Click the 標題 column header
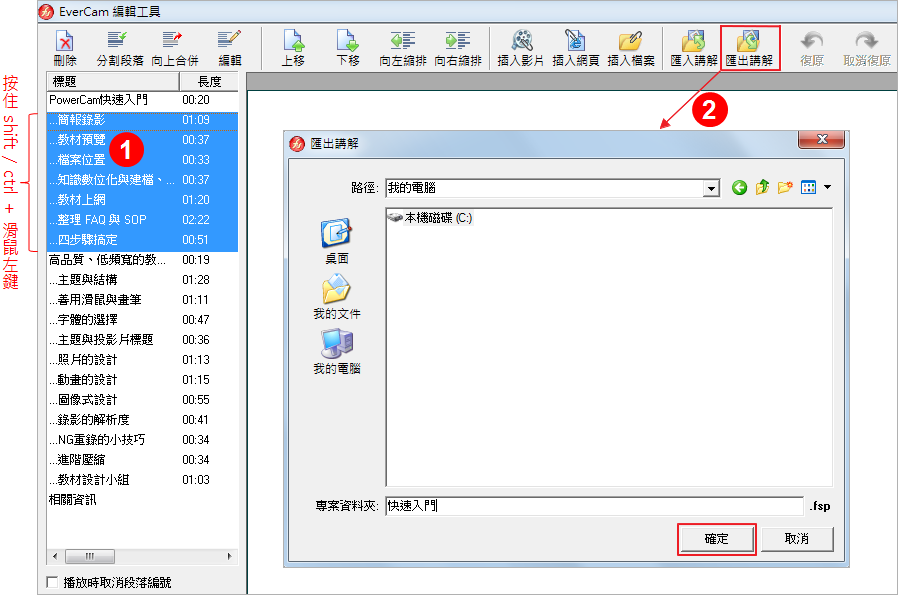 110,81
